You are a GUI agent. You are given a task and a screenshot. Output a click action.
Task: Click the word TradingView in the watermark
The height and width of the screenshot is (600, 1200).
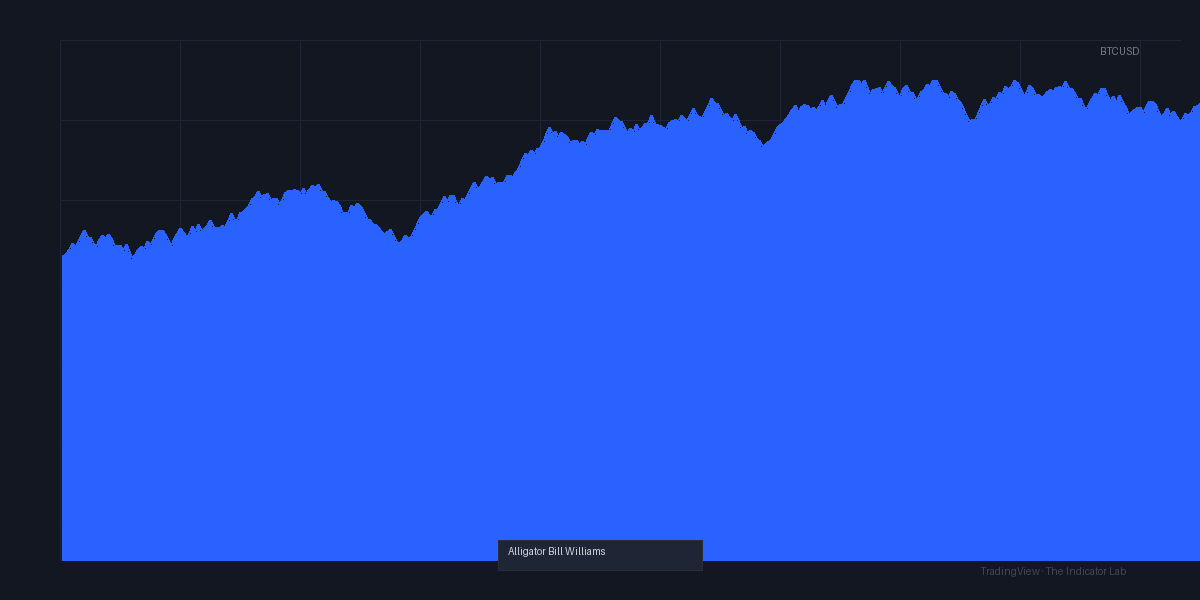coord(1010,572)
